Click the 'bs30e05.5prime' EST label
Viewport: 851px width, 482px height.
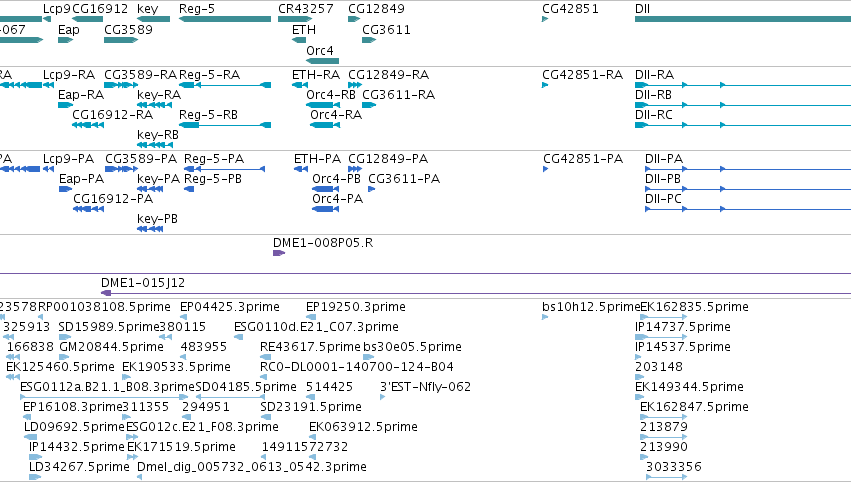tap(412, 347)
